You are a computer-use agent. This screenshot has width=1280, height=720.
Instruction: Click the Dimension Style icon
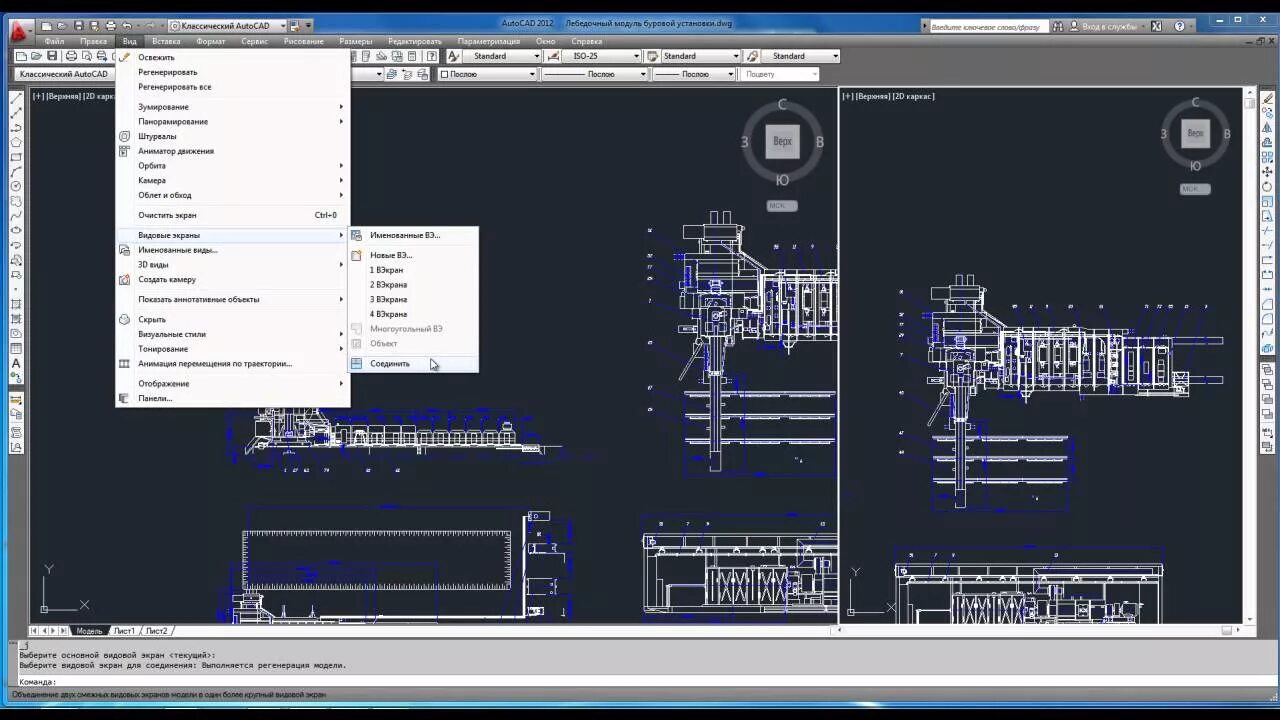pyautogui.click(x=553, y=56)
